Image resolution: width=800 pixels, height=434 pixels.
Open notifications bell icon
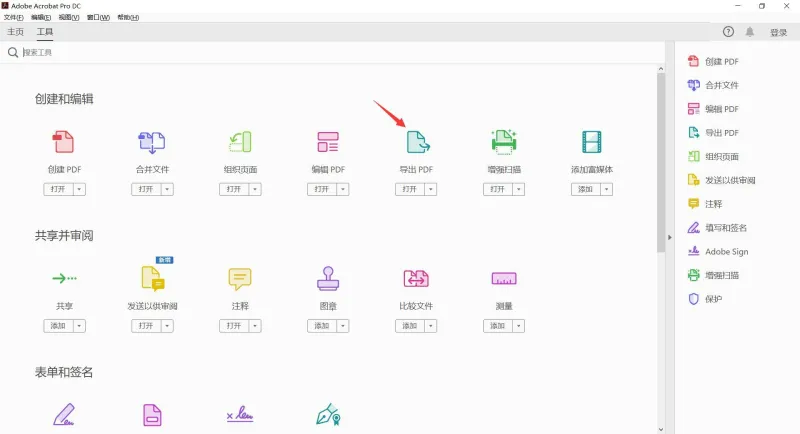pyautogui.click(x=749, y=32)
